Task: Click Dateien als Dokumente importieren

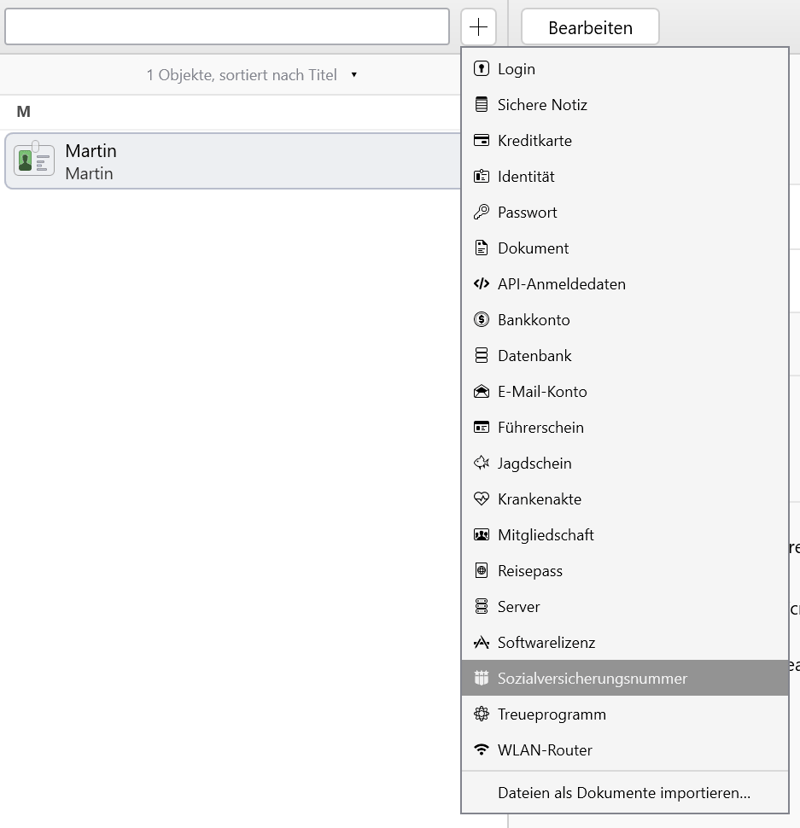Action: pyautogui.click(x=624, y=793)
